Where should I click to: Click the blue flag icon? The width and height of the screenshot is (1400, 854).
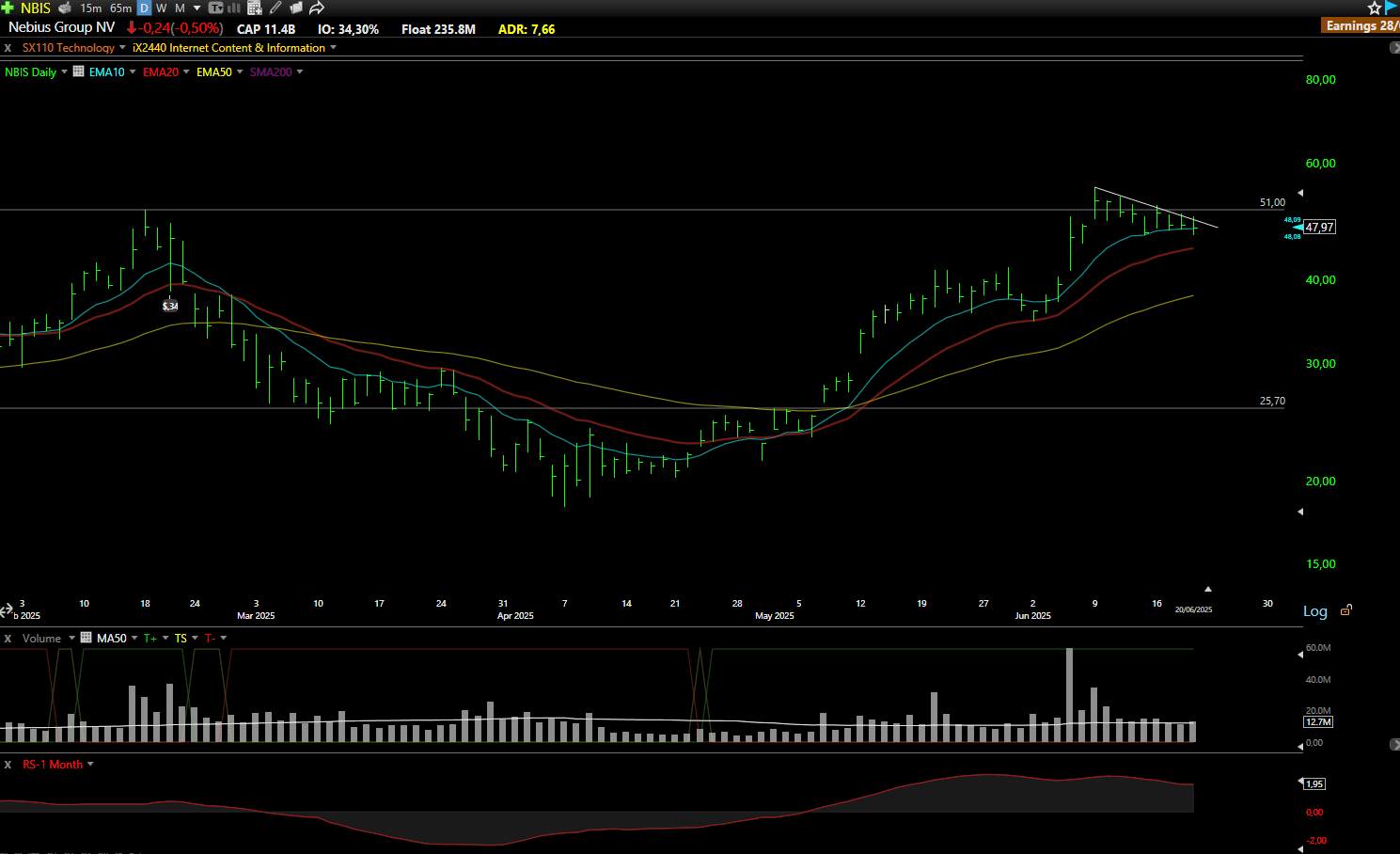tap(1391, 8)
